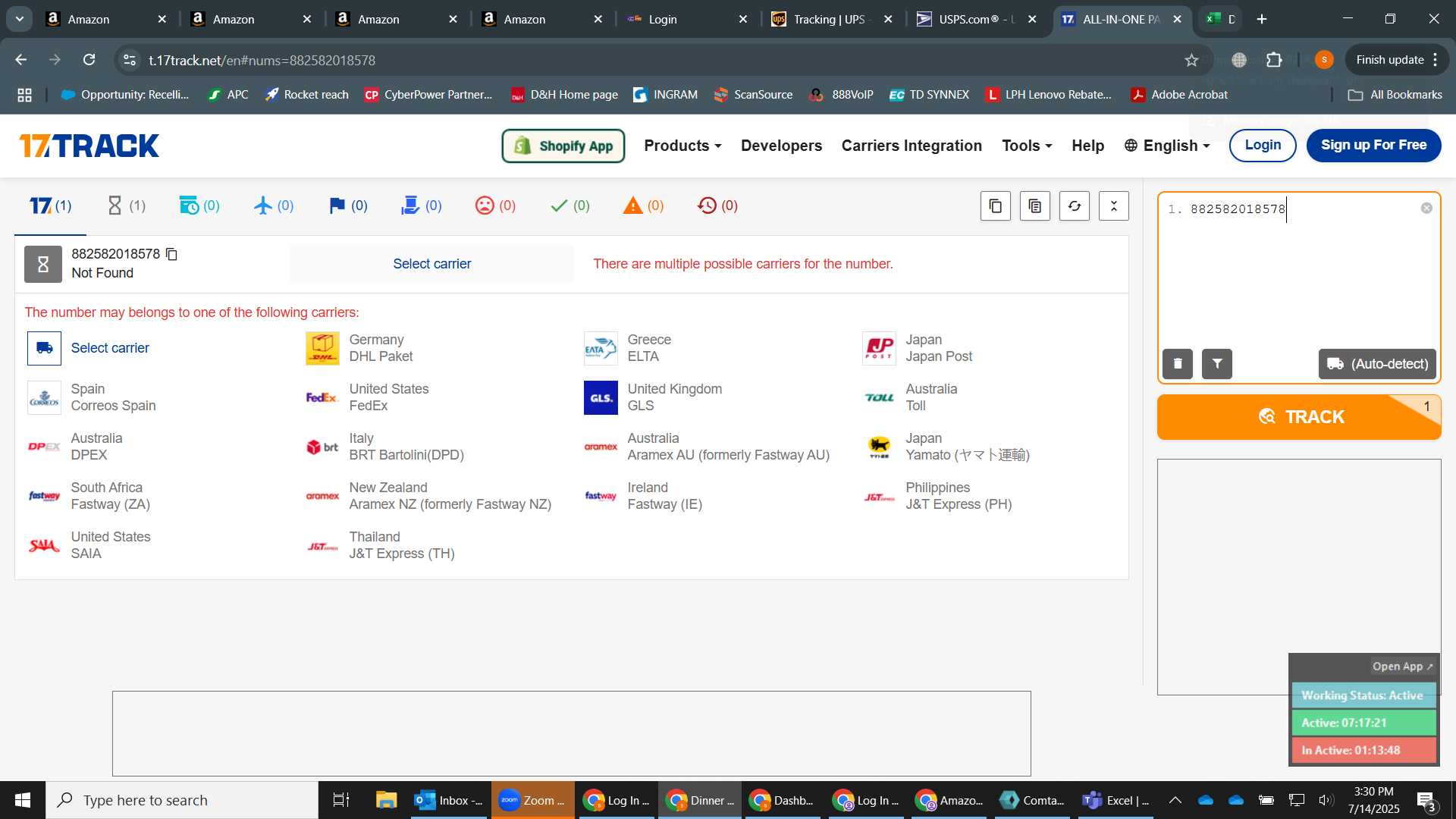Image resolution: width=1456 pixels, height=819 pixels.
Task: Open the Pick Up flag tab
Action: coord(348,206)
